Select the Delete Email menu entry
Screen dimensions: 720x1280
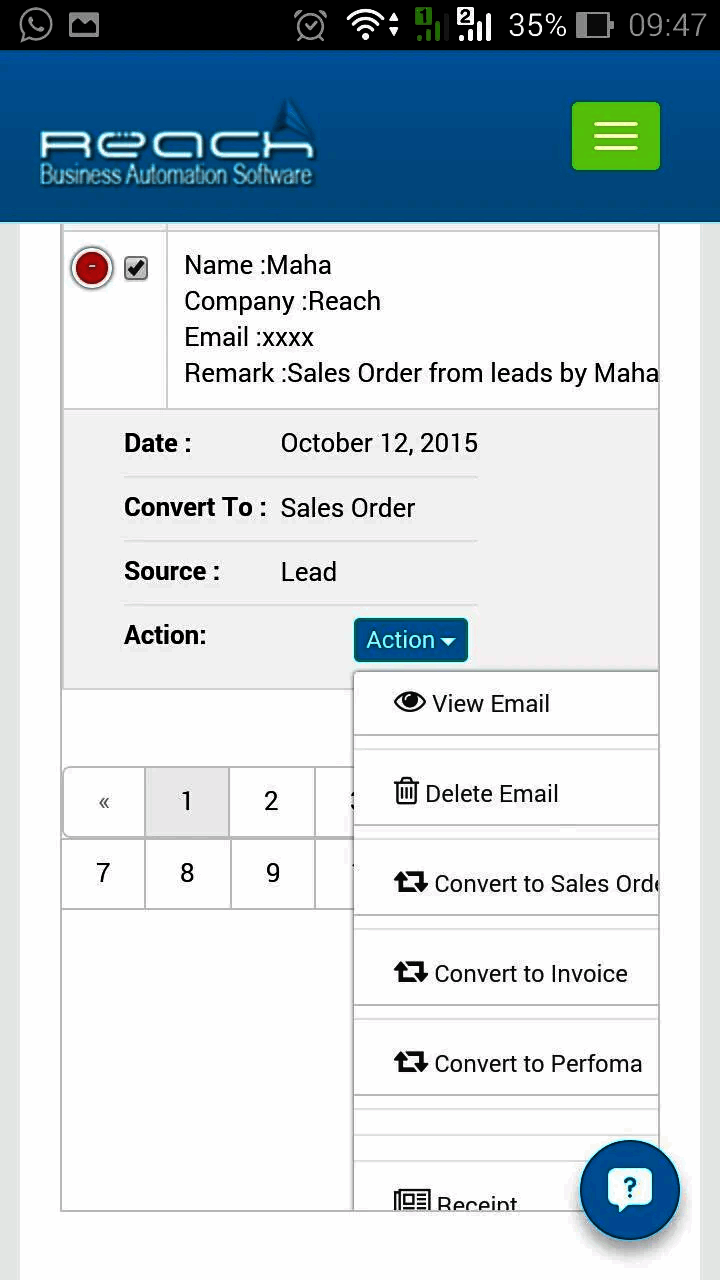pyautogui.click(x=491, y=794)
